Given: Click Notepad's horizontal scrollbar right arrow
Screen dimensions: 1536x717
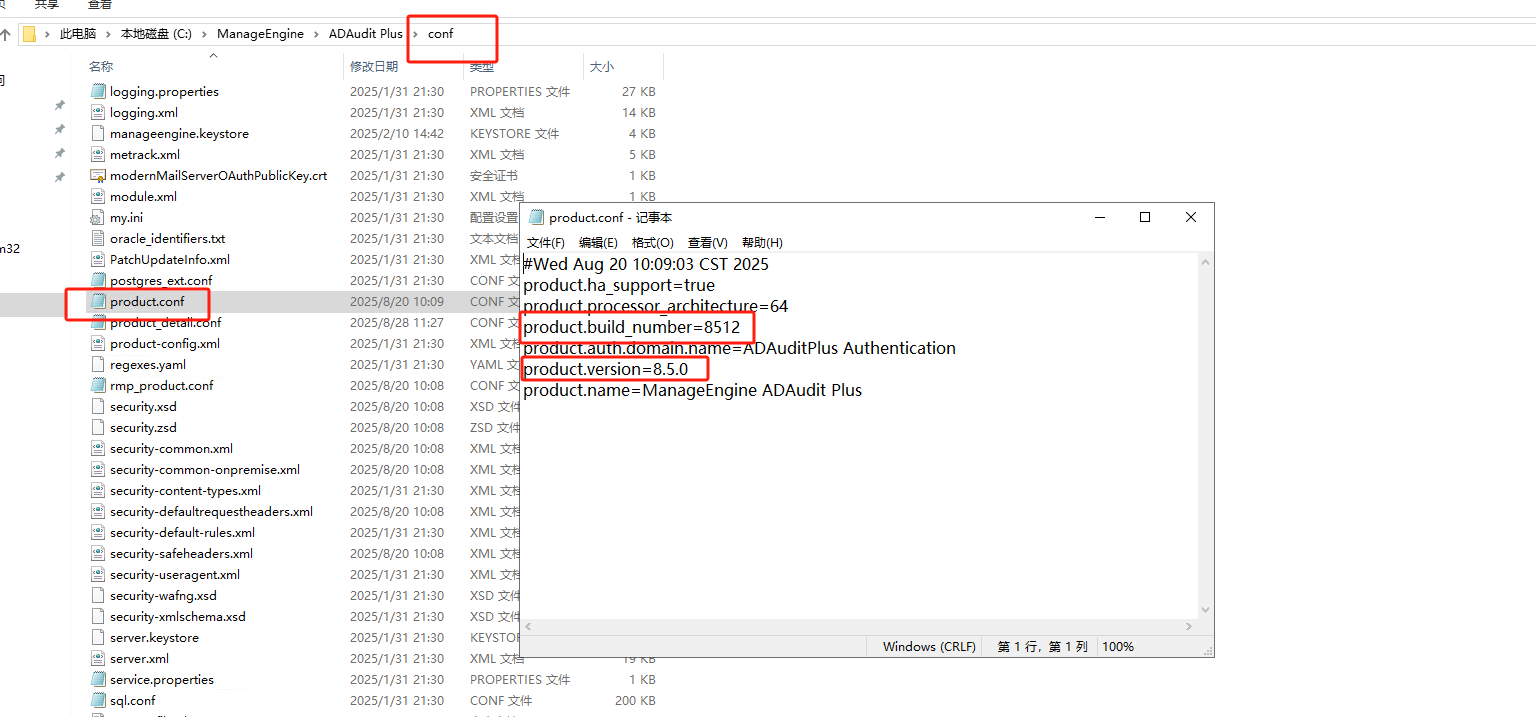Looking at the screenshot, I should (1189, 627).
